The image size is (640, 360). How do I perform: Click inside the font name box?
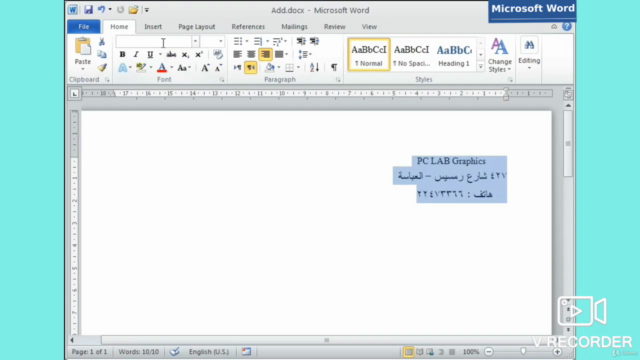coord(153,41)
